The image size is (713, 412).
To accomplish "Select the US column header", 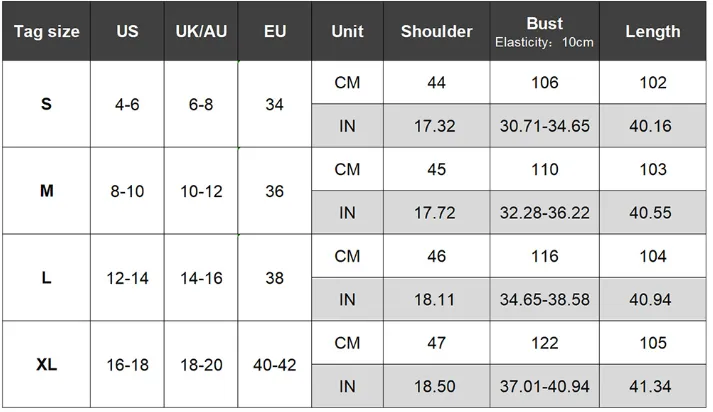I will pos(127,31).
